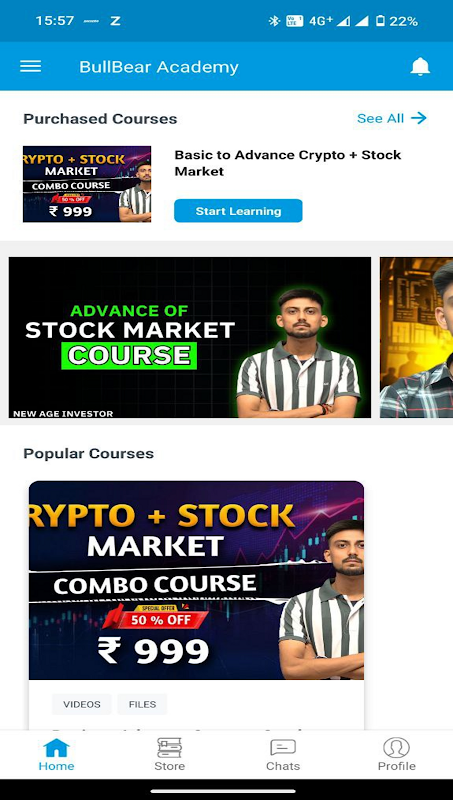Tap the Home icon in bottom bar
This screenshot has height=800, width=453.
coord(56,748)
